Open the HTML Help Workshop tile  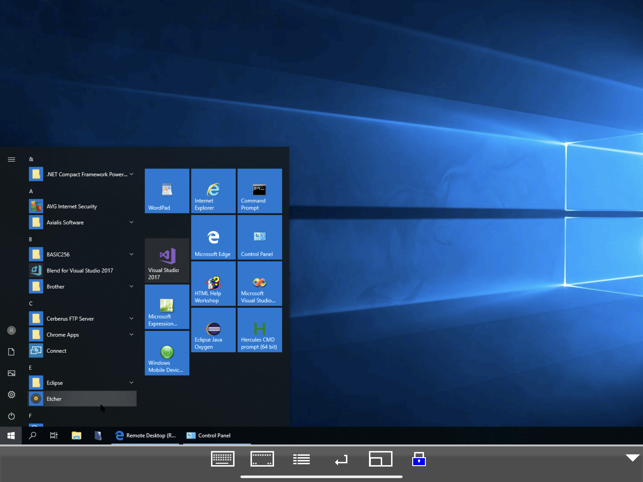[x=213, y=283]
